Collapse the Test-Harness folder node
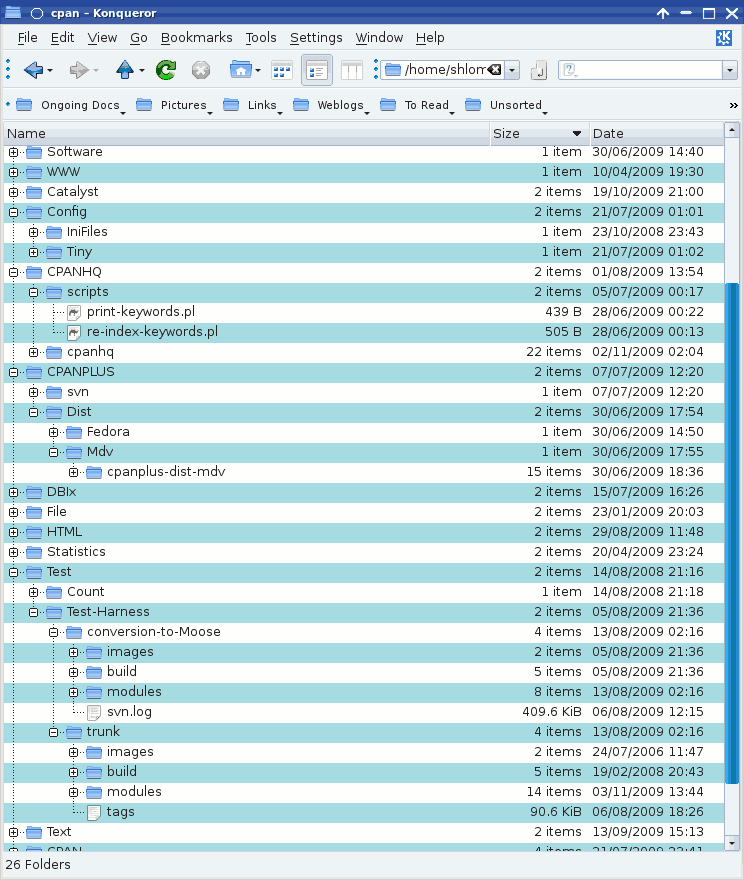Screen dimensions: 744x880 (x=34, y=612)
